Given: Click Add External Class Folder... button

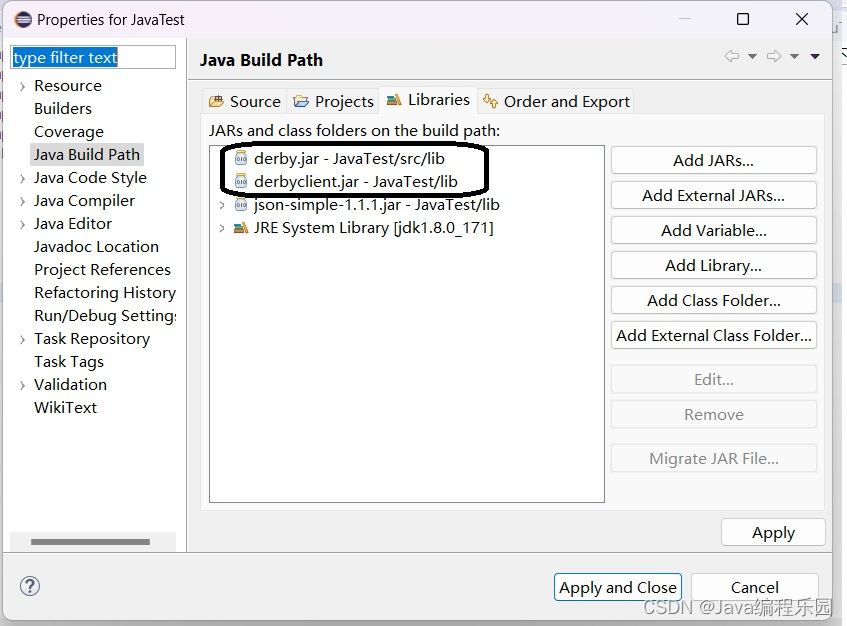Looking at the screenshot, I should pos(714,335).
